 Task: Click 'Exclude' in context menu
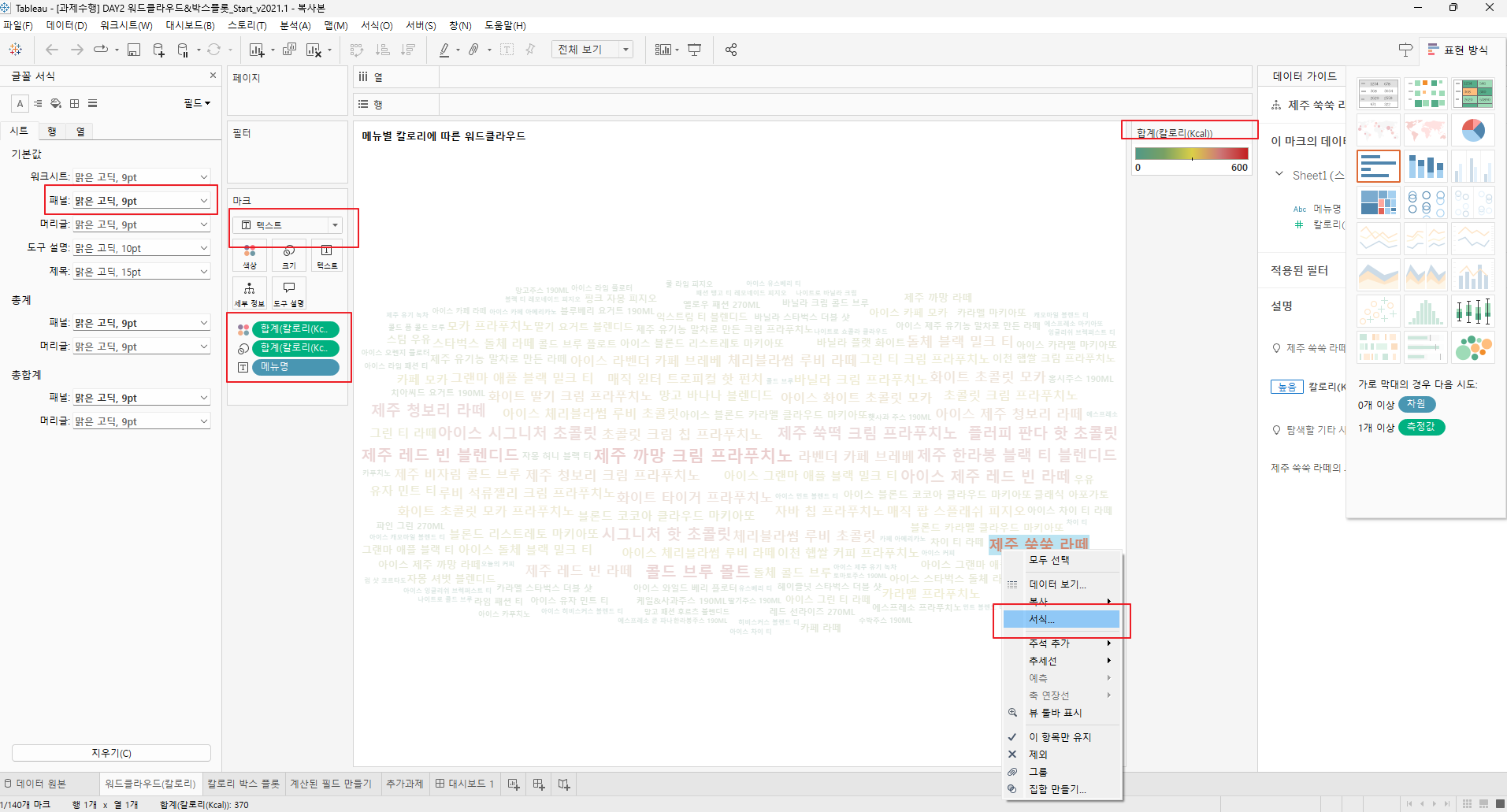point(1060,755)
